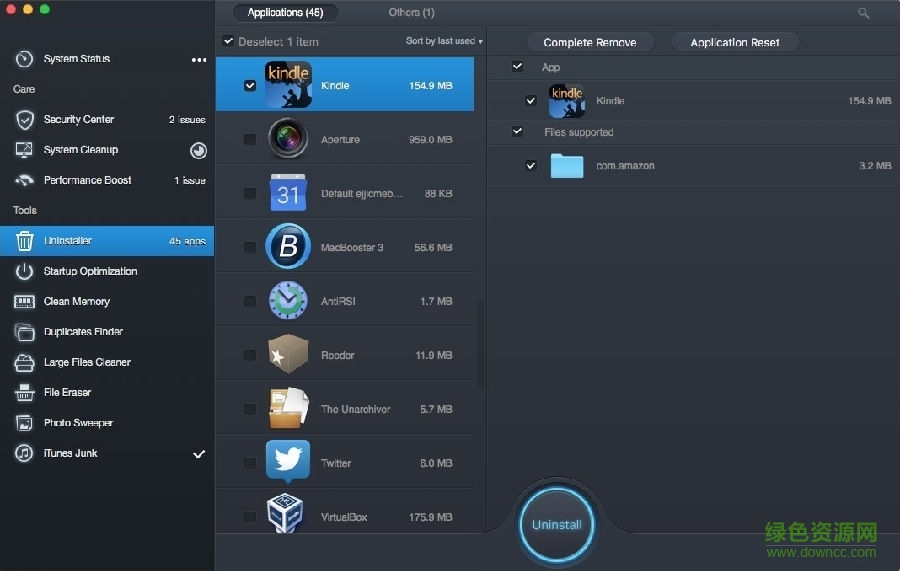The height and width of the screenshot is (571, 900).
Task: Click the search magnifier icon
Action: coord(863,13)
